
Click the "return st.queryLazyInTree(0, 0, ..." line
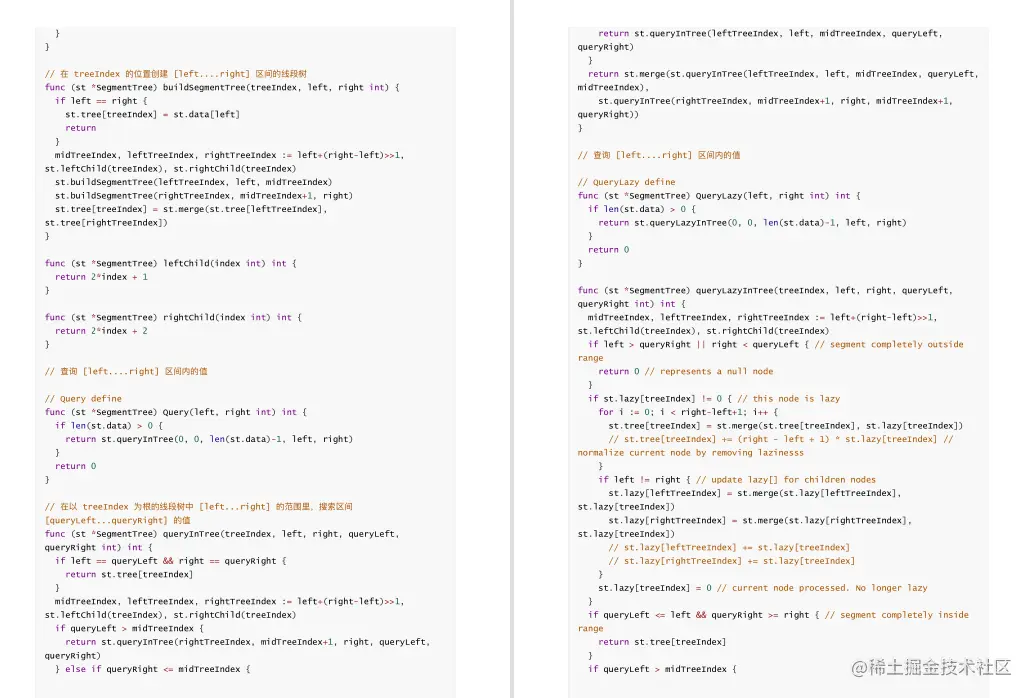(752, 223)
